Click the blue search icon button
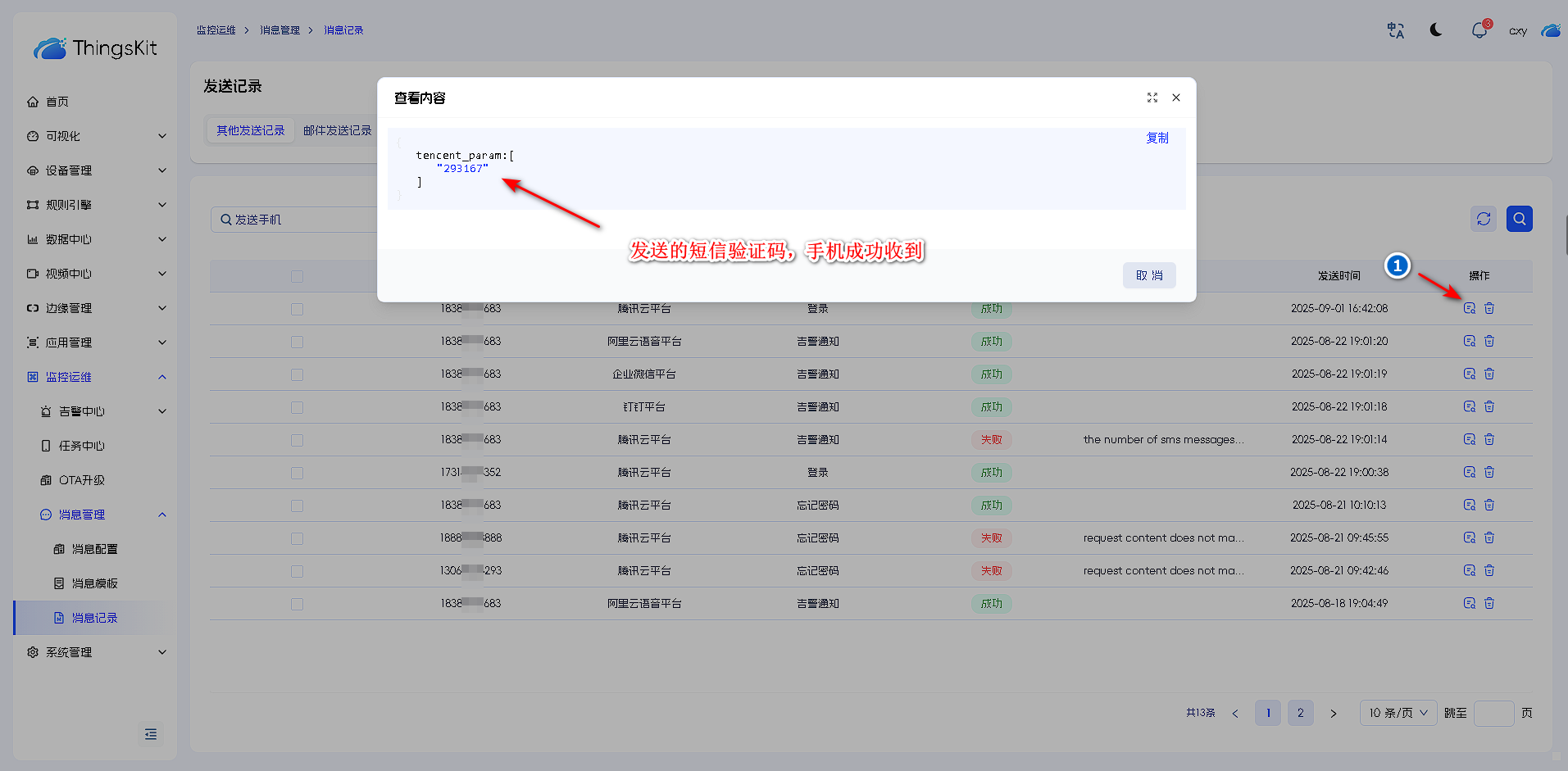The height and width of the screenshot is (771, 1568). pyautogui.click(x=1519, y=219)
